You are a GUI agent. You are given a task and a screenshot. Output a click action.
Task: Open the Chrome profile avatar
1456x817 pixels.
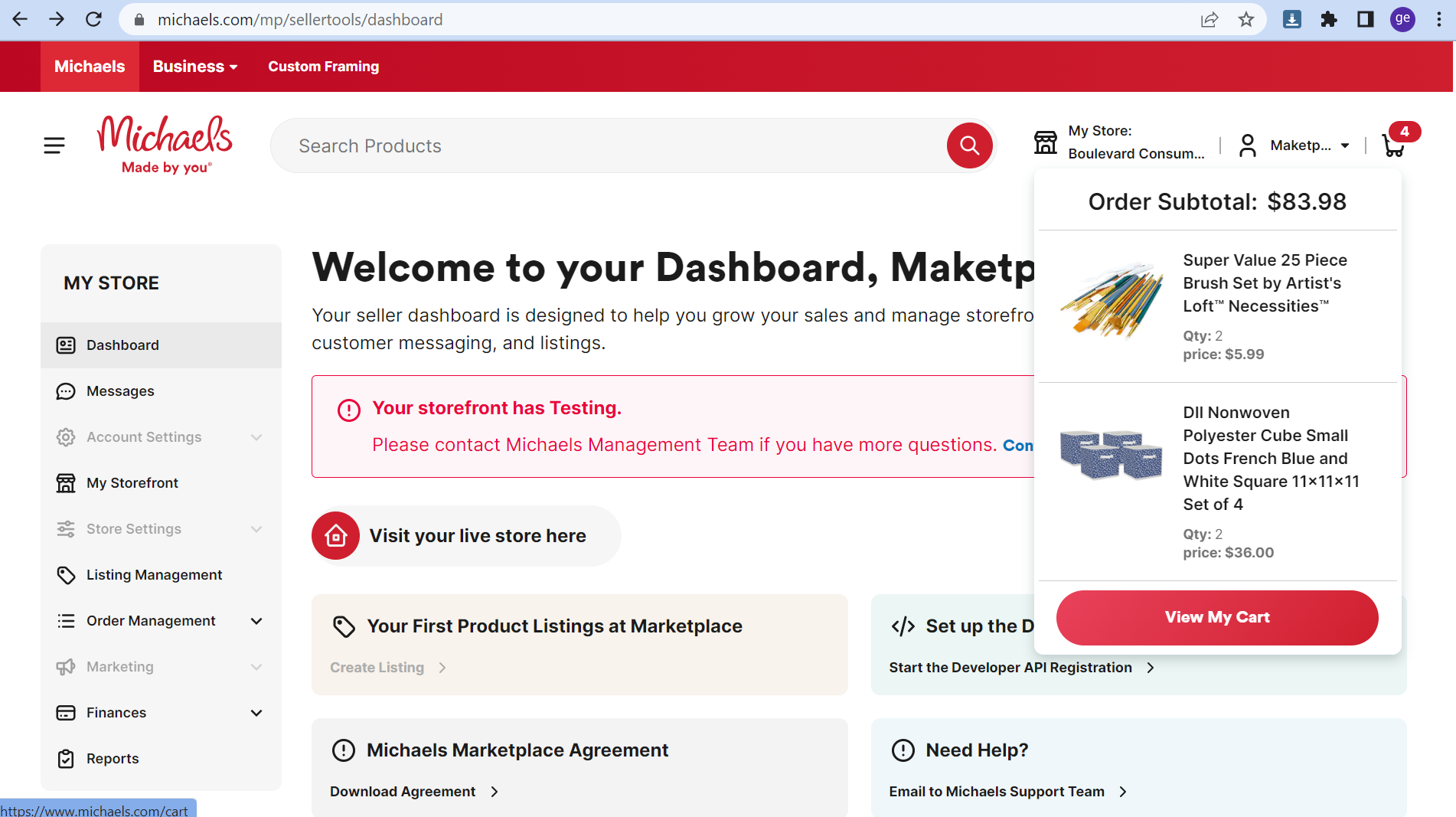(1402, 19)
